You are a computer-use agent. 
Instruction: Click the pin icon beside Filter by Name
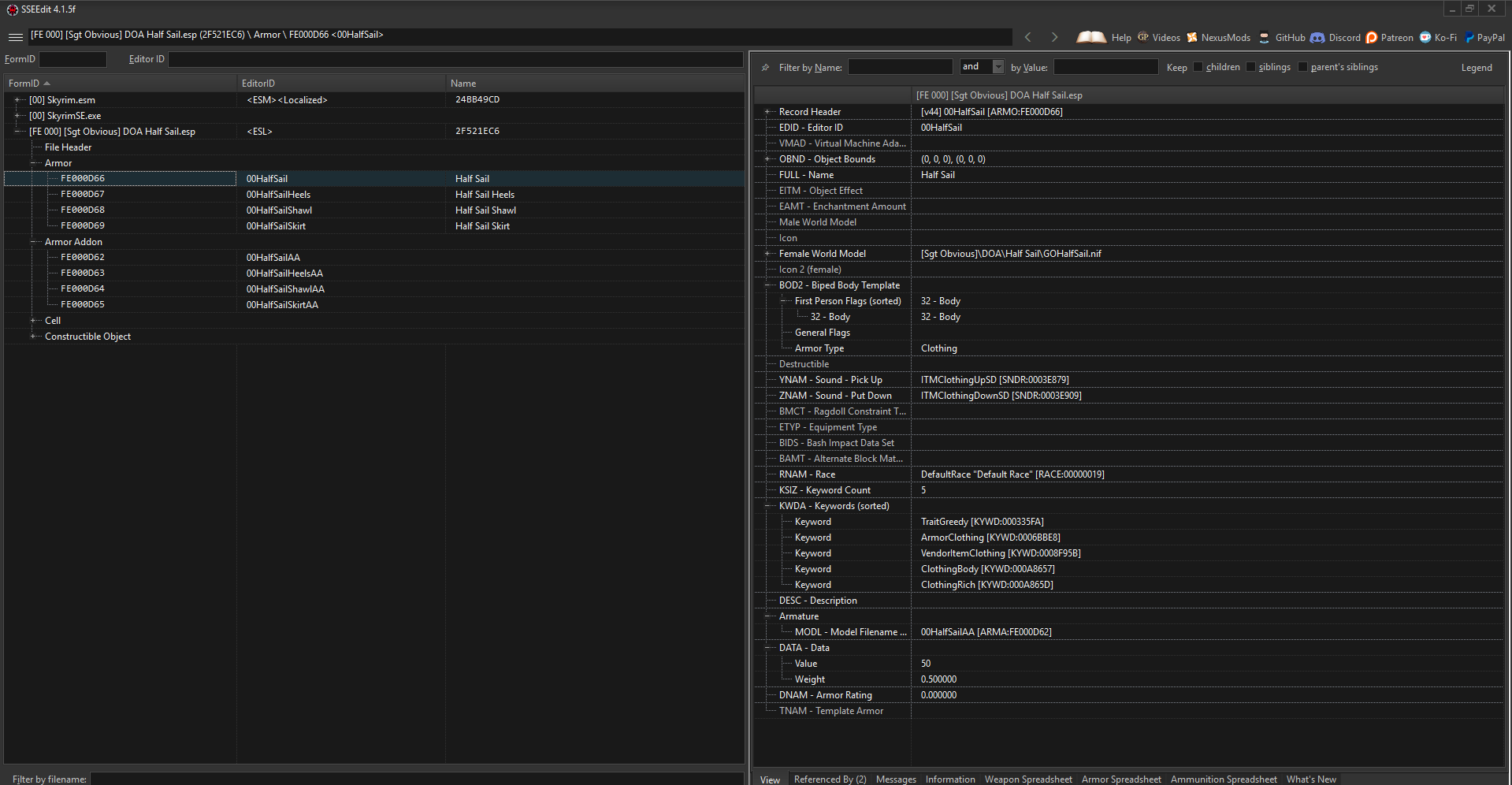(765, 68)
